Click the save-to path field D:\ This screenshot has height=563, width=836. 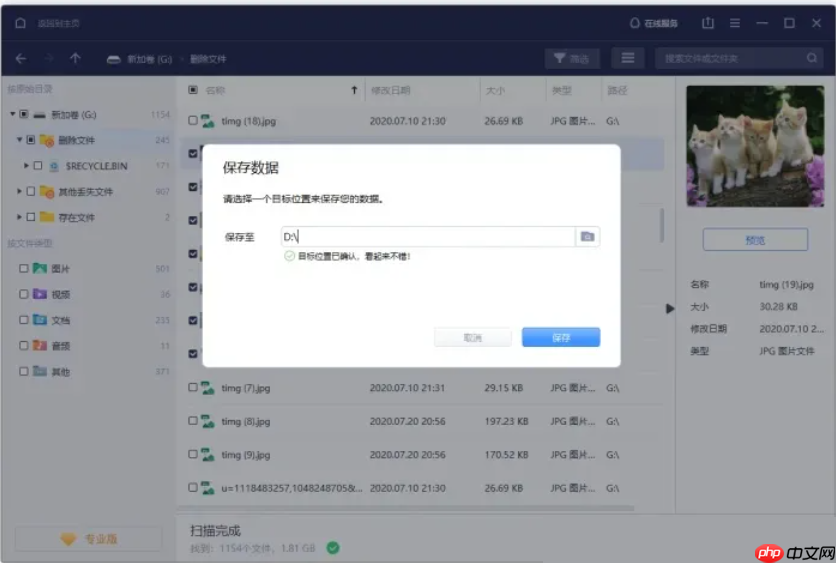(428, 236)
